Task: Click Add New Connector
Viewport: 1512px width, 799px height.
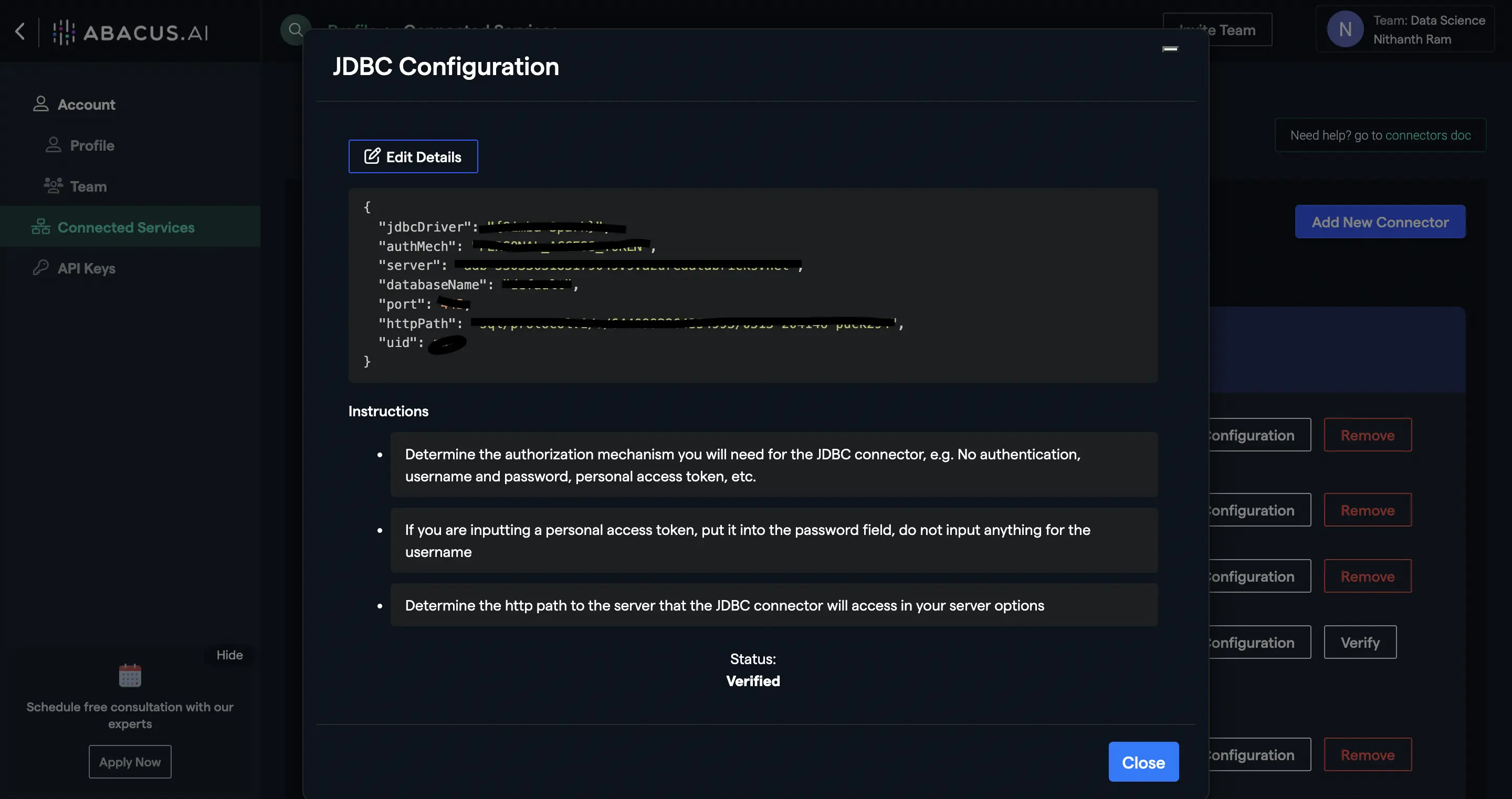Action: click(1380, 222)
